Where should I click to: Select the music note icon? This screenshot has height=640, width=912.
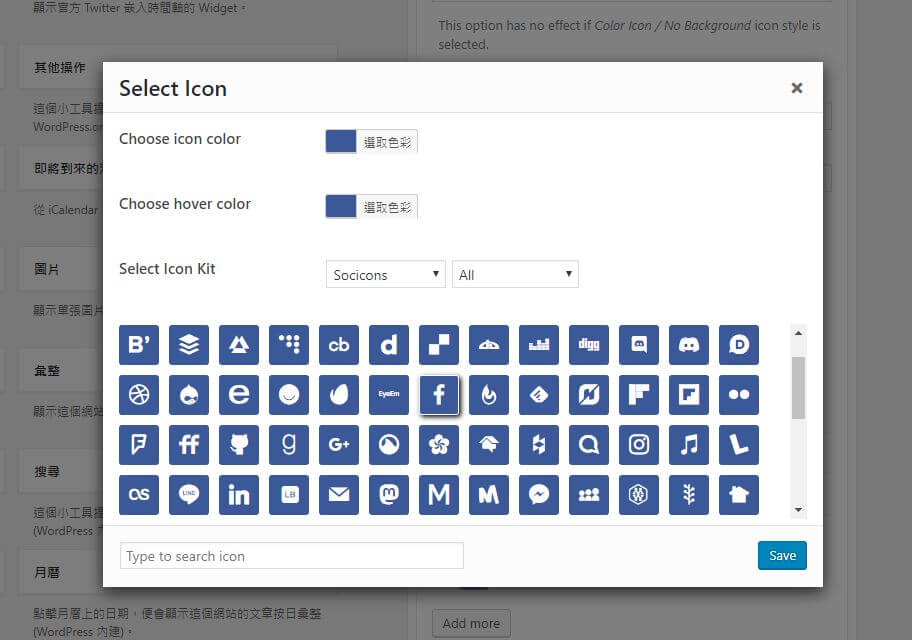point(689,445)
